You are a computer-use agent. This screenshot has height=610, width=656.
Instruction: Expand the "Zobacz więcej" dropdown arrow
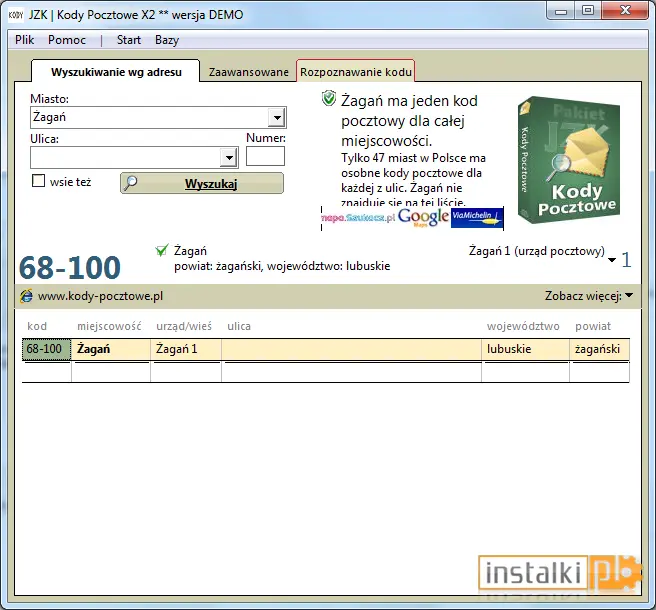[629, 296]
